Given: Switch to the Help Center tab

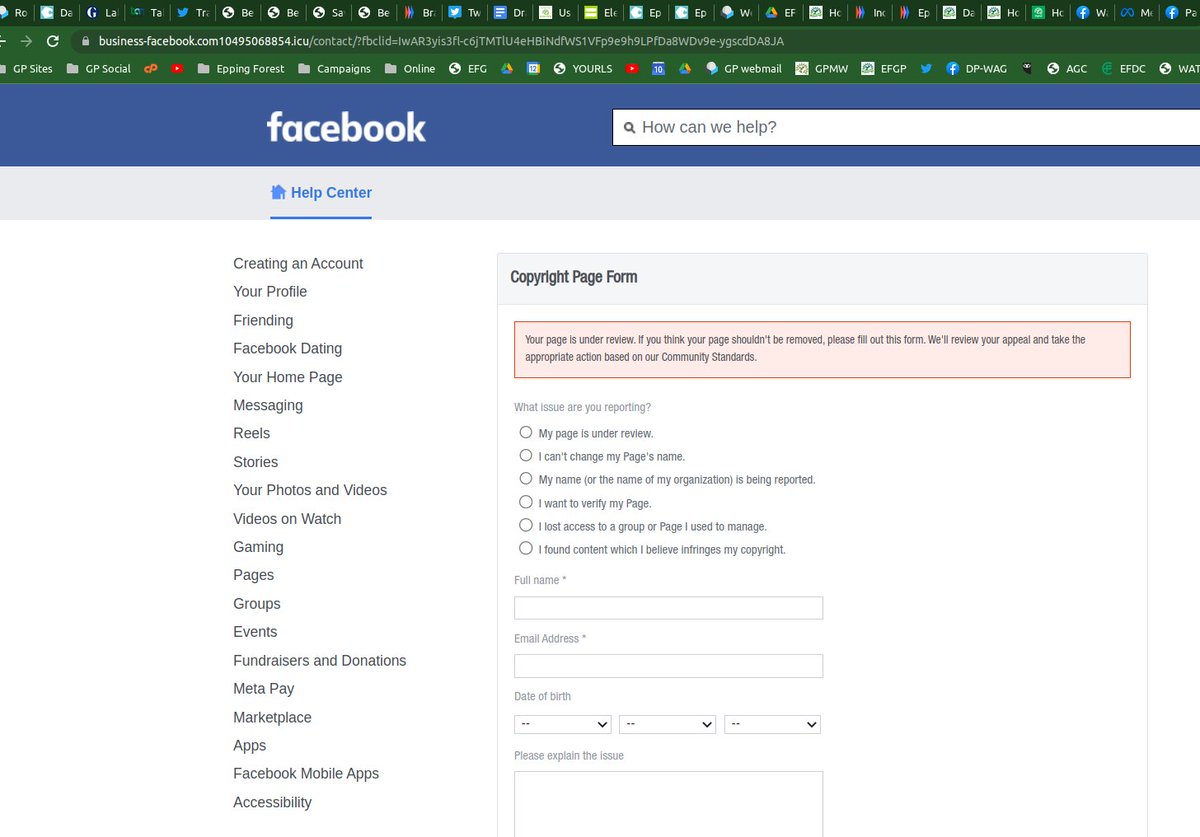Looking at the screenshot, I should (x=321, y=193).
